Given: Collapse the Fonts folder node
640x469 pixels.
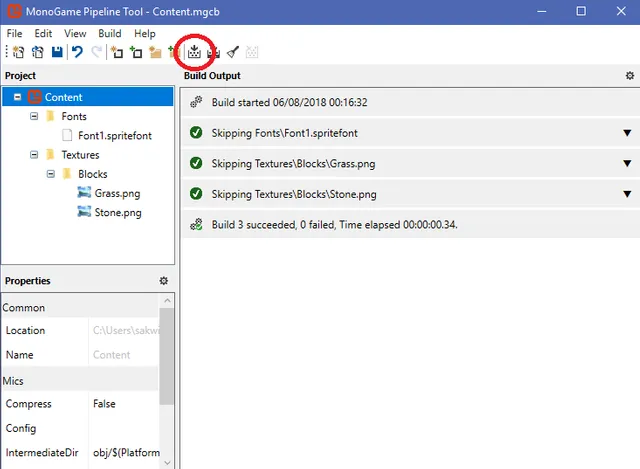Looking at the screenshot, I should coord(34,116).
